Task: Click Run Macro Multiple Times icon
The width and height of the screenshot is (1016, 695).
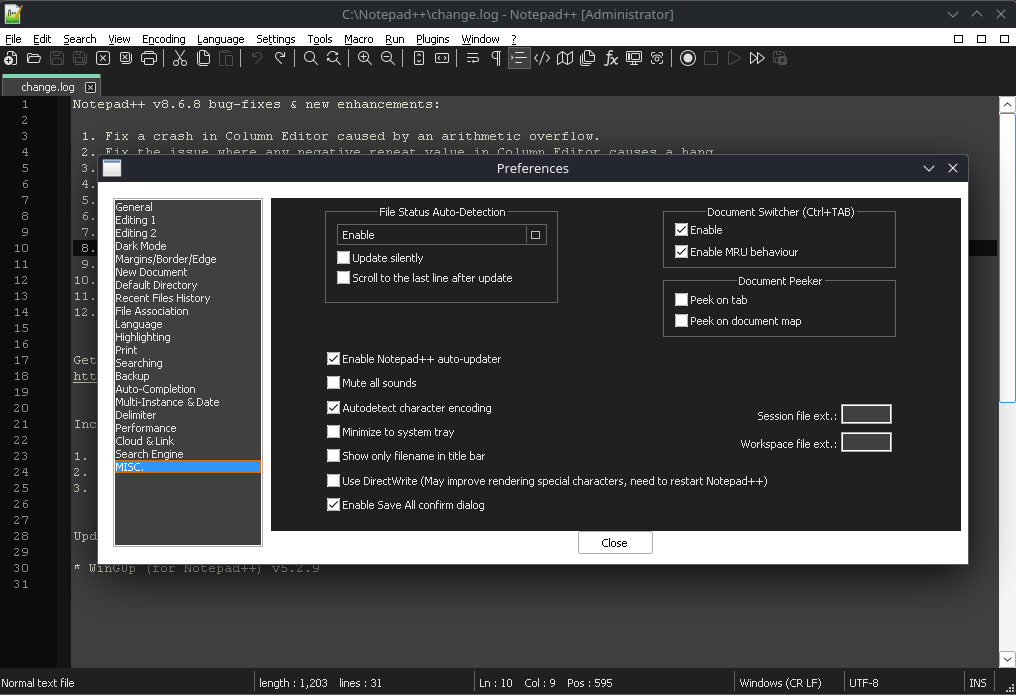Action: pos(757,58)
